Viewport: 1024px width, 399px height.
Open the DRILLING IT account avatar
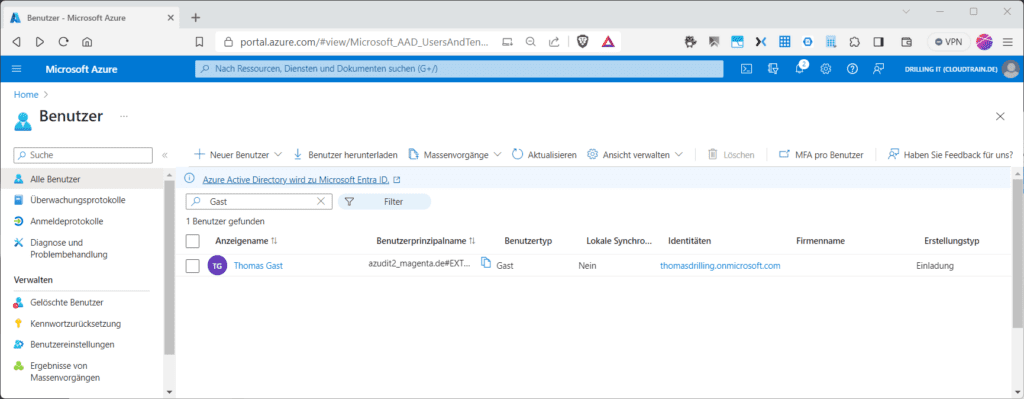point(1010,69)
